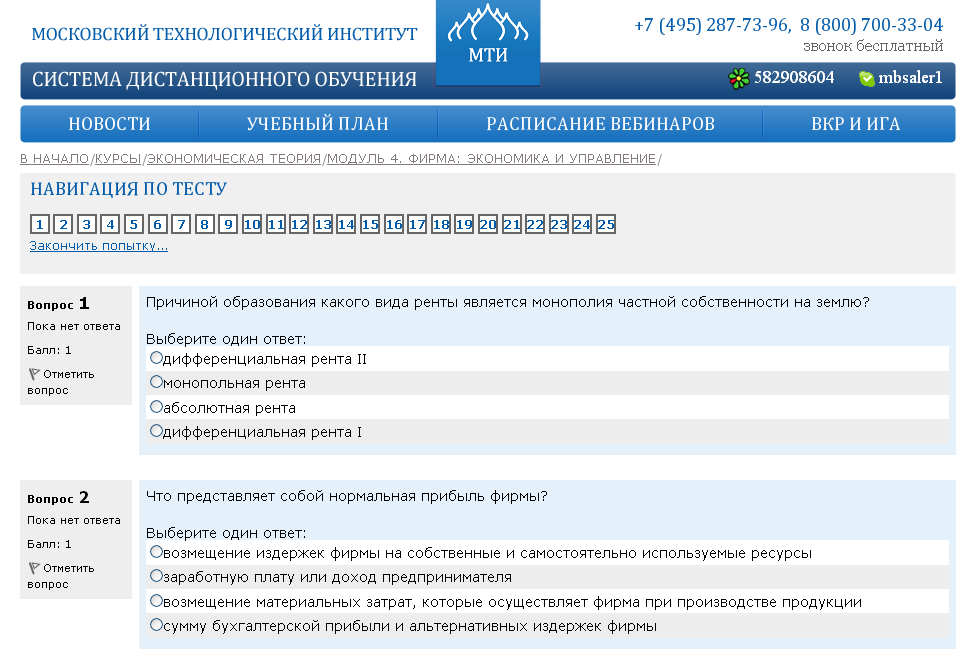Click the green chat icon beside mbsaler1
975x662 pixels.
866,78
